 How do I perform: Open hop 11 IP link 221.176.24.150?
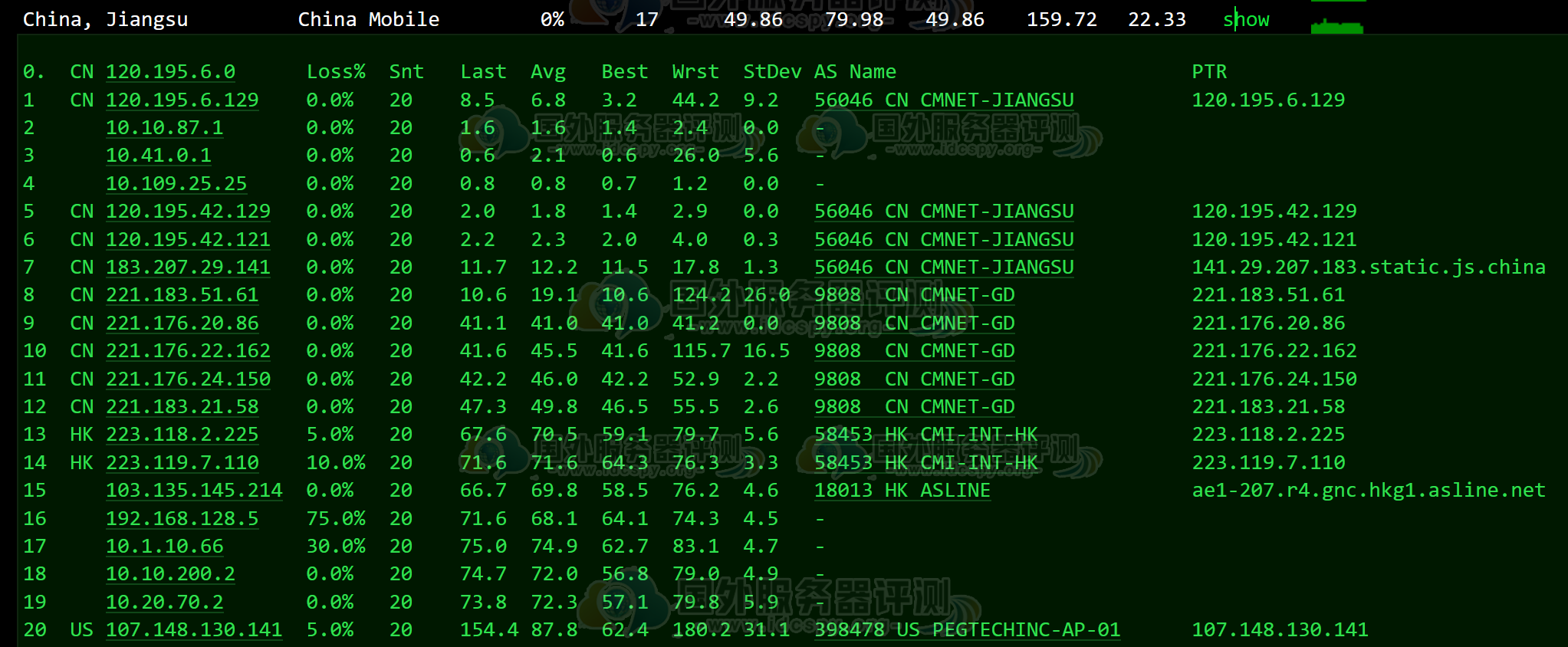click(188, 379)
